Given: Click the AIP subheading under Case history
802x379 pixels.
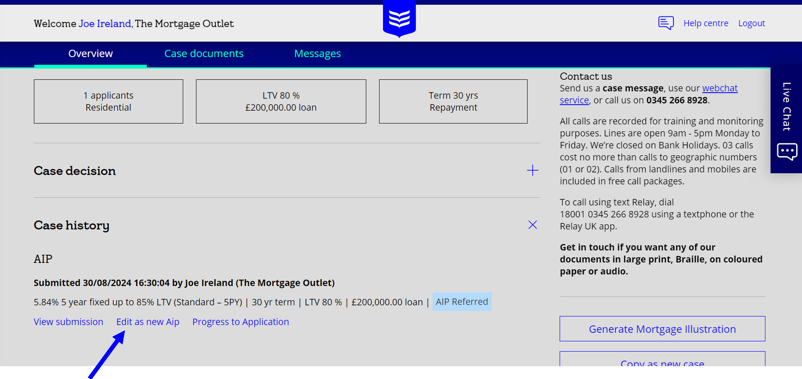Looking at the screenshot, I should pos(43,259).
